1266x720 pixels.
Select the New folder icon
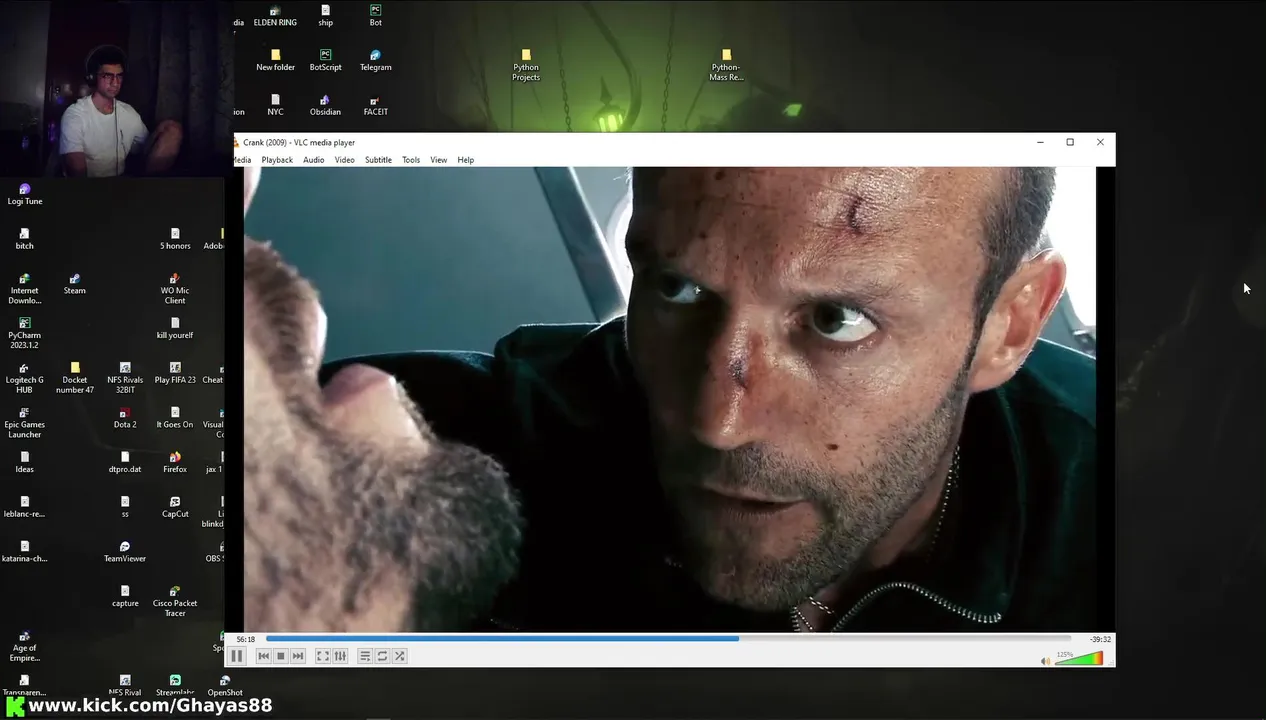[275, 60]
